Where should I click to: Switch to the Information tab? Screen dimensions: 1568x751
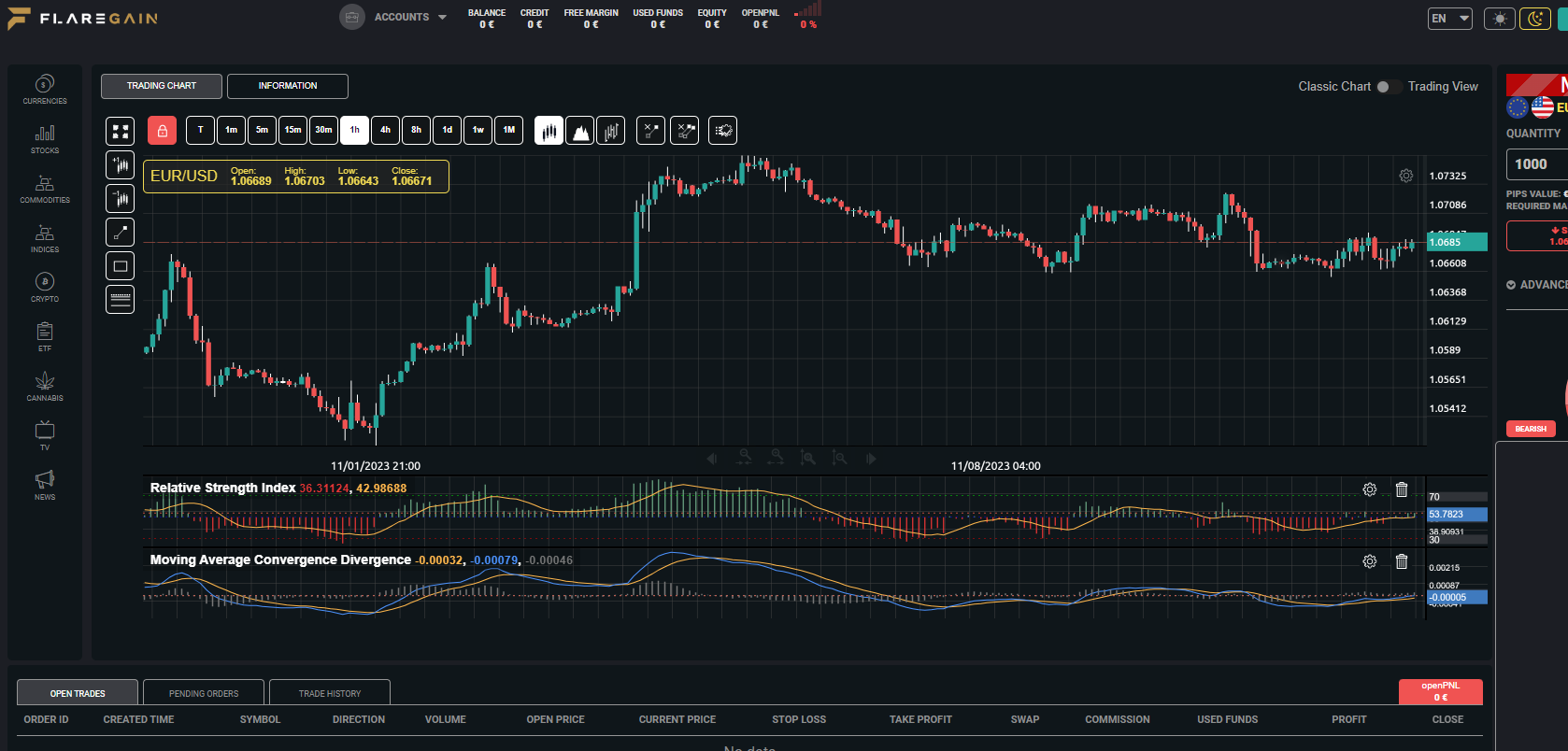(288, 86)
